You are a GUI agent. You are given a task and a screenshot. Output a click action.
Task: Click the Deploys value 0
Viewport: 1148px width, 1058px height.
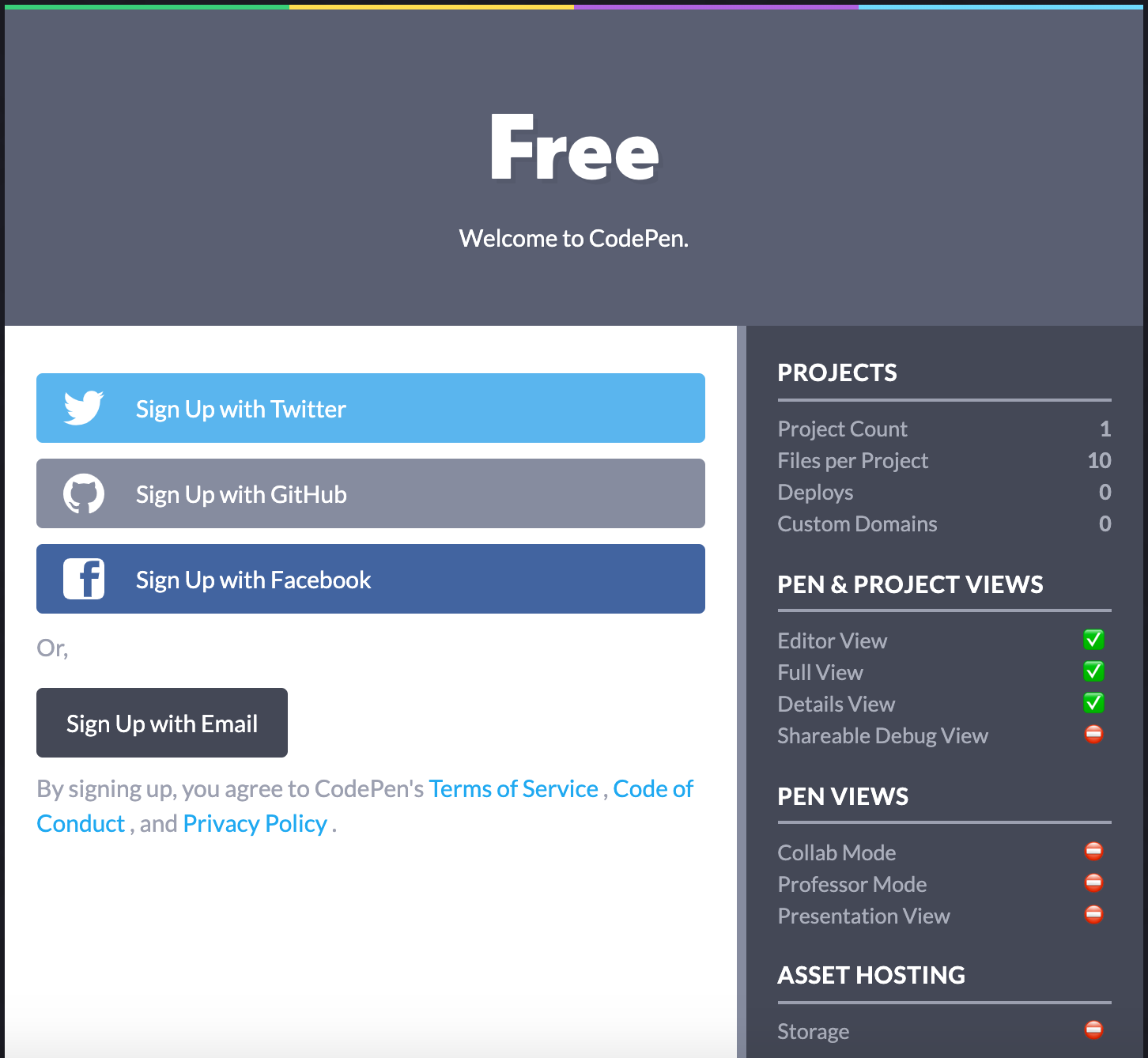pos(1105,492)
